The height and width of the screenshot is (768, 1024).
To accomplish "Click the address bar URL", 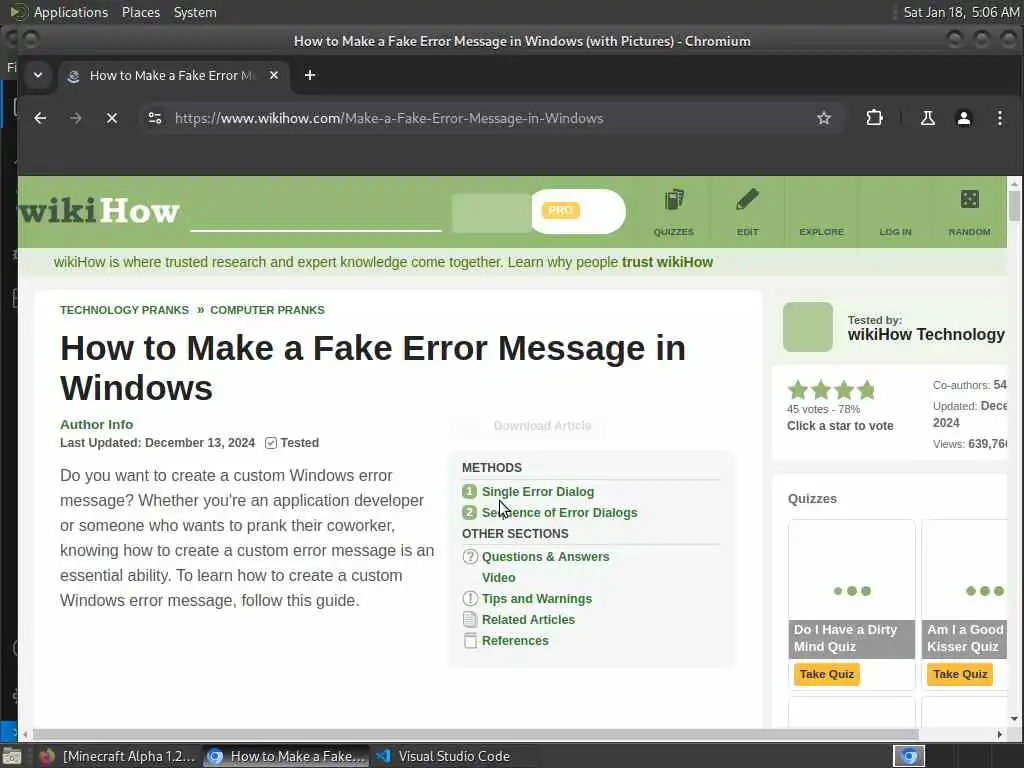I will click(x=389, y=118).
